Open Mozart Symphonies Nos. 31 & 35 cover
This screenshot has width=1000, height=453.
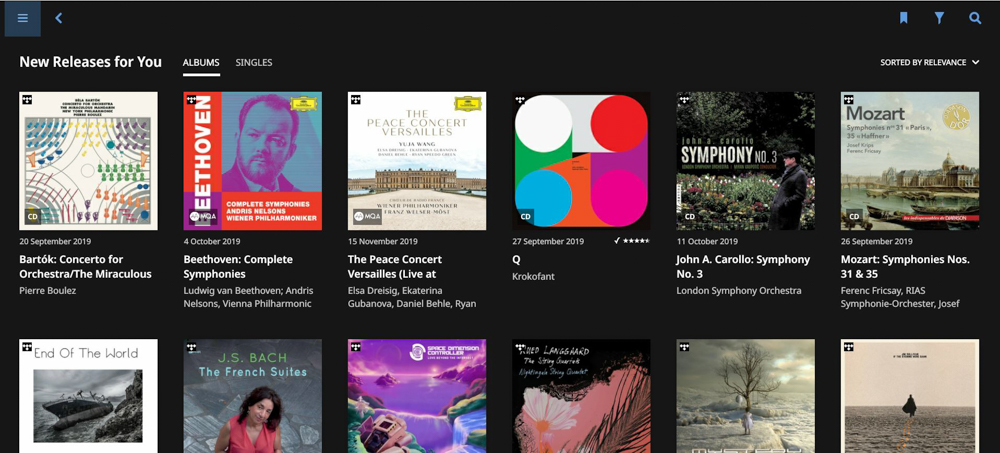(910, 161)
